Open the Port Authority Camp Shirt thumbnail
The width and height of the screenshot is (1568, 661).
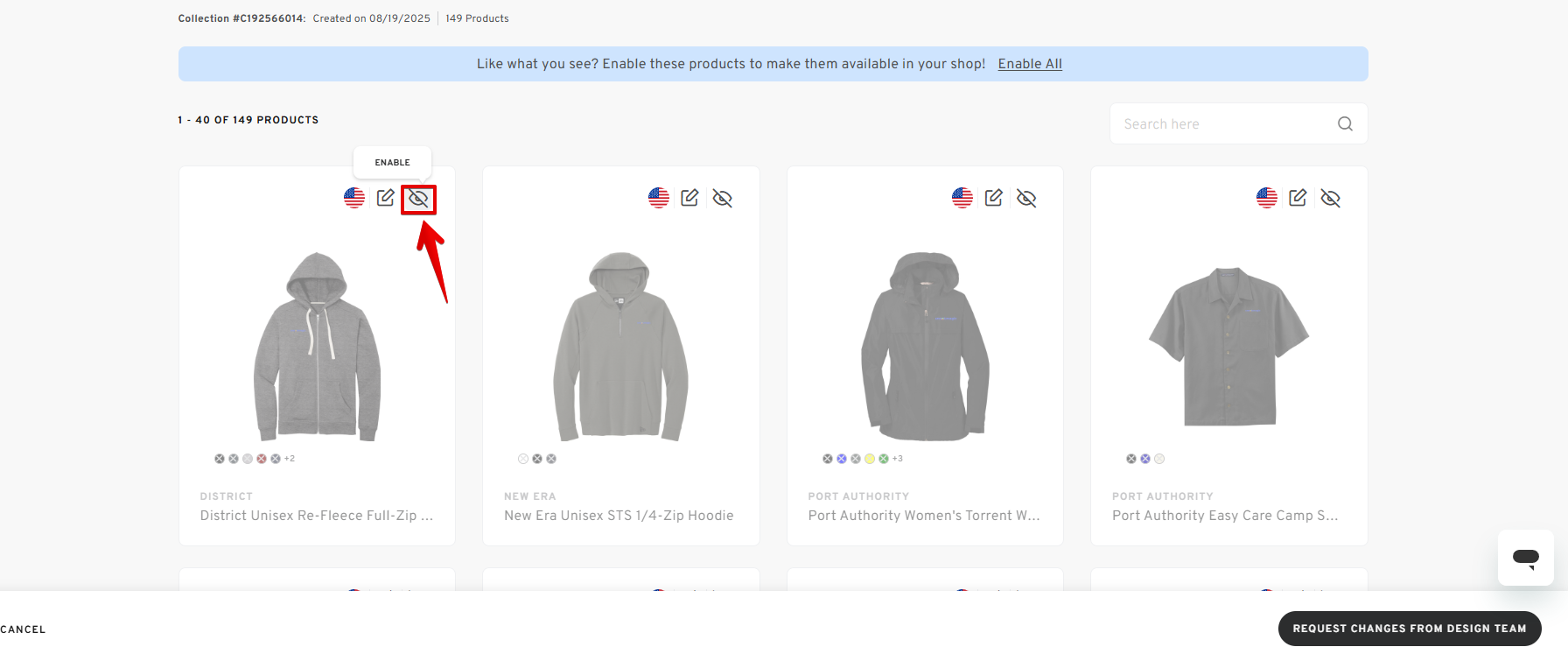pyautogui.click(x=1228, y=346)
